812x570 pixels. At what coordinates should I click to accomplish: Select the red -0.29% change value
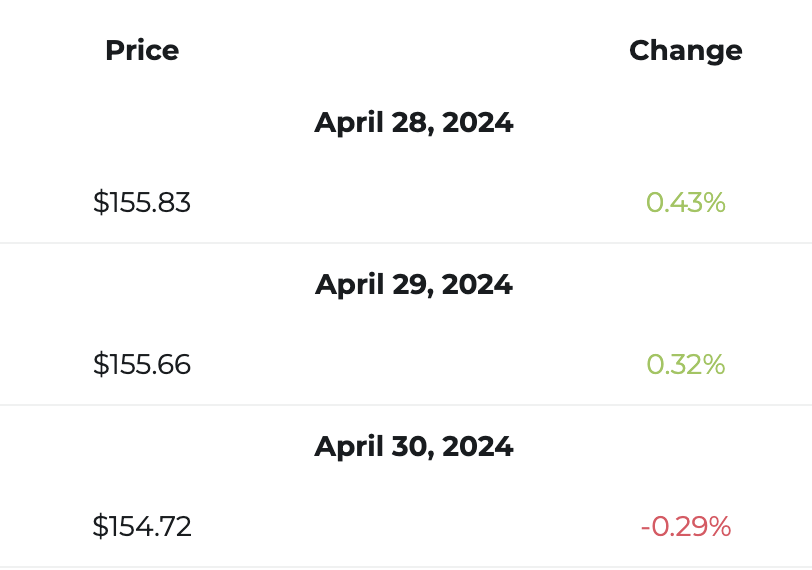[x=685, y=526]
